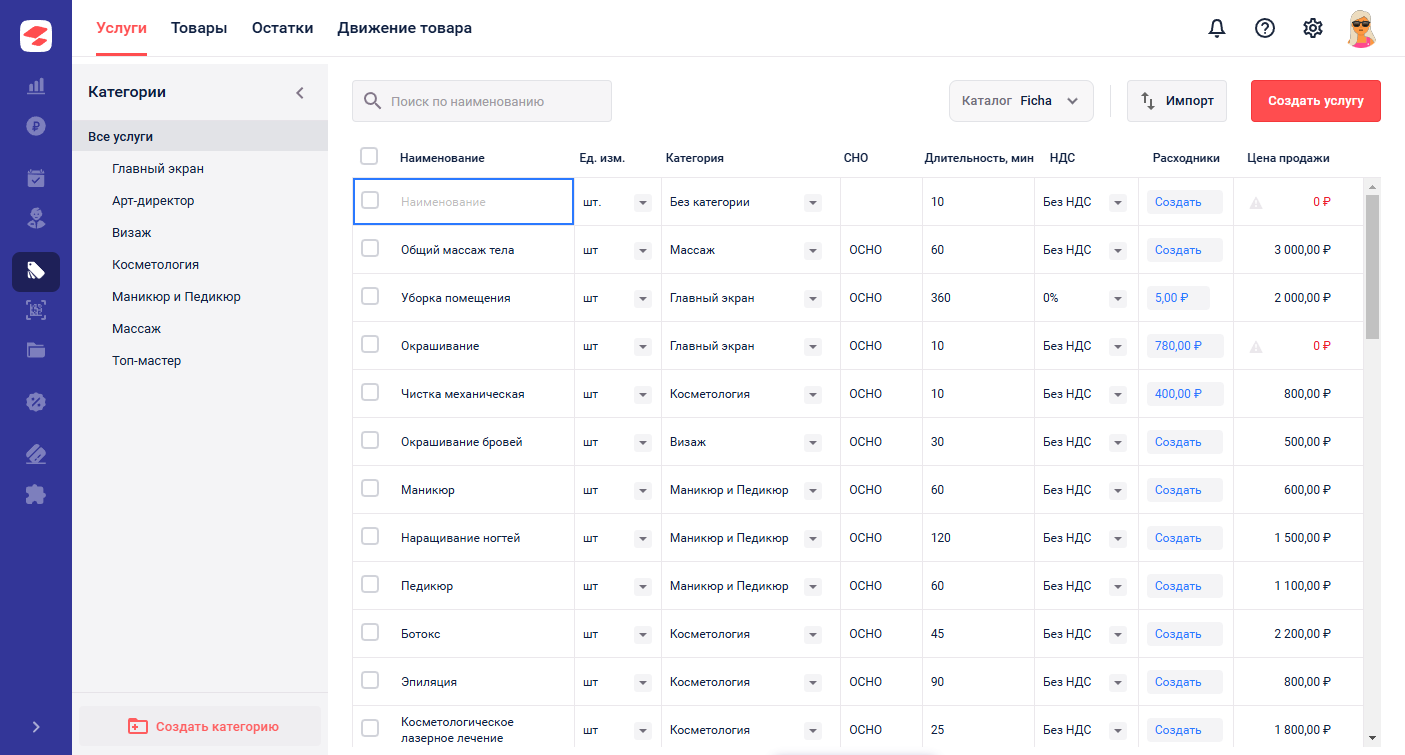This screenshot has width=1405, height=755.
Task: Open the bar chart analytics sidebar icon
Action: point(36,86)
